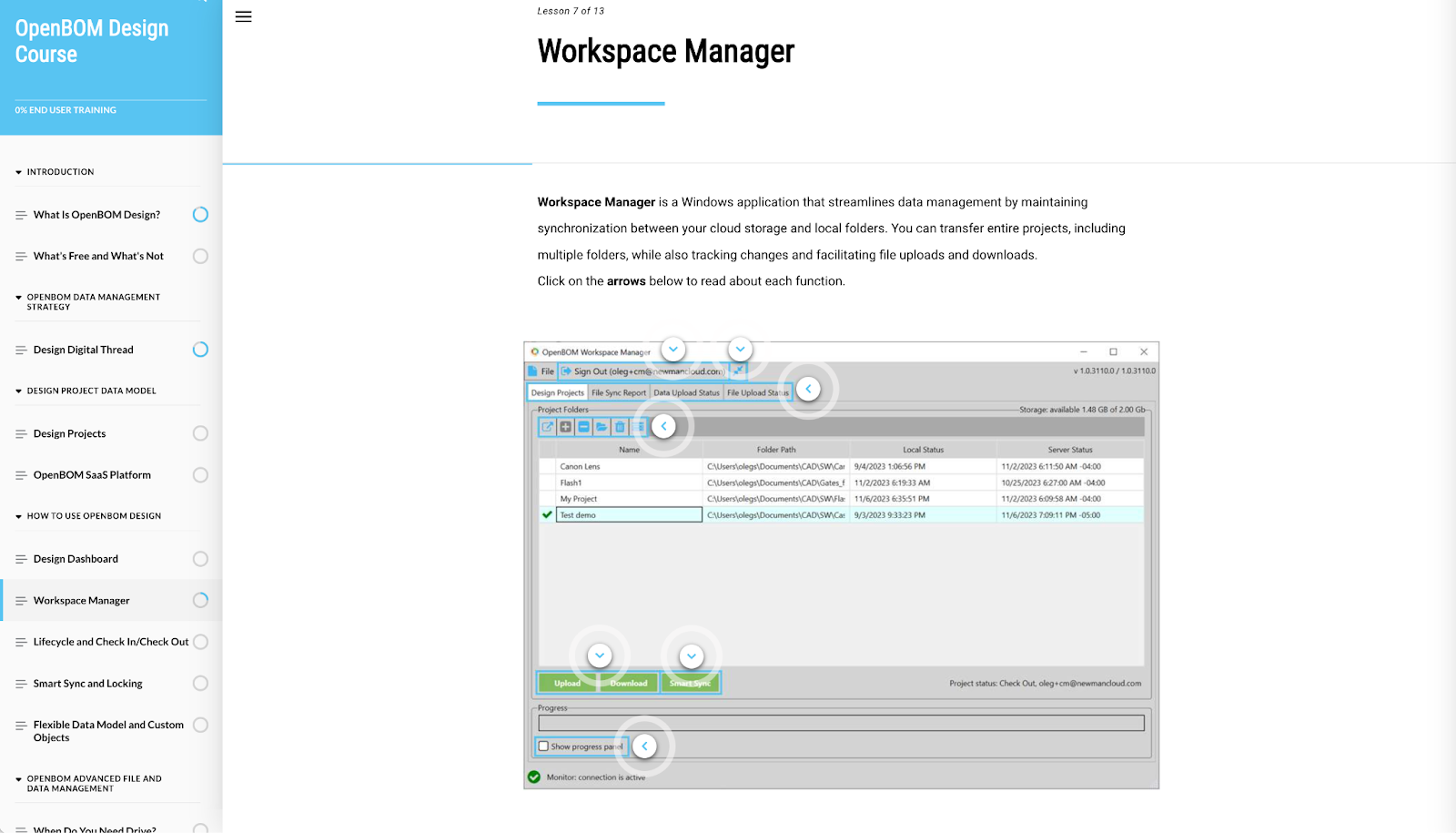Open Lifecycle and Check In/Check Out lesson

click(x=111, y=642)
